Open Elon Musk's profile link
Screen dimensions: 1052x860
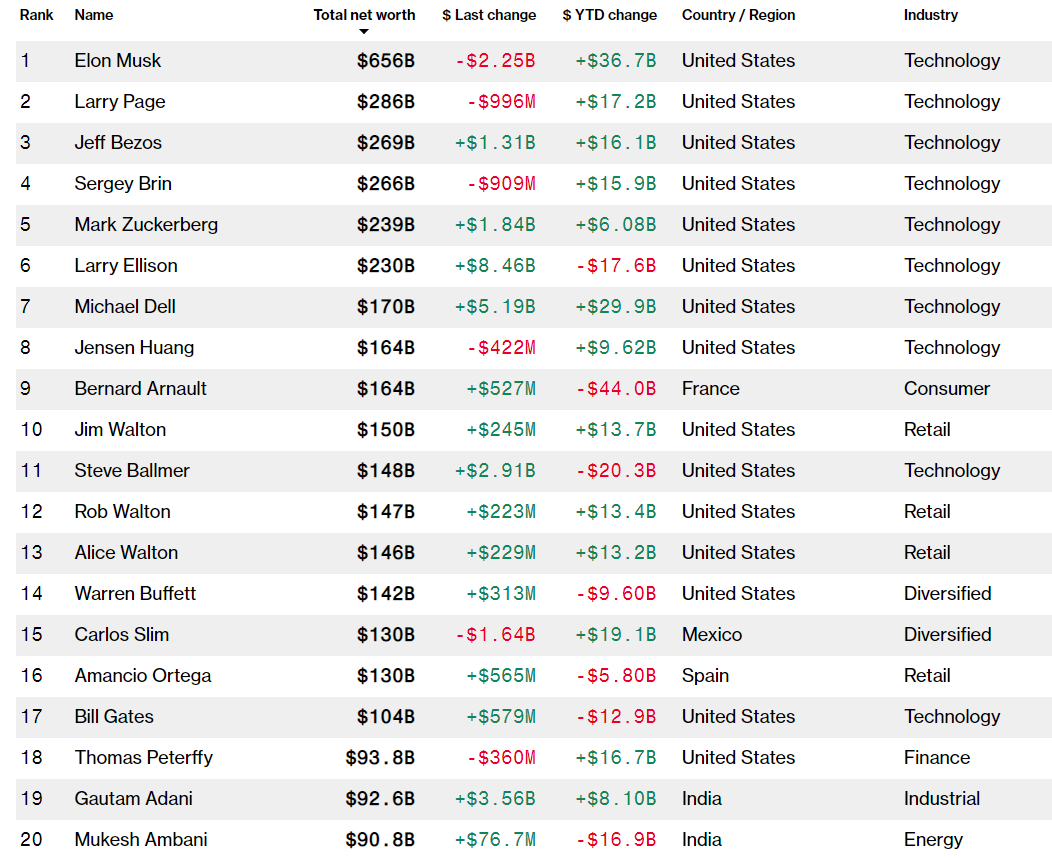click(117, 61)
